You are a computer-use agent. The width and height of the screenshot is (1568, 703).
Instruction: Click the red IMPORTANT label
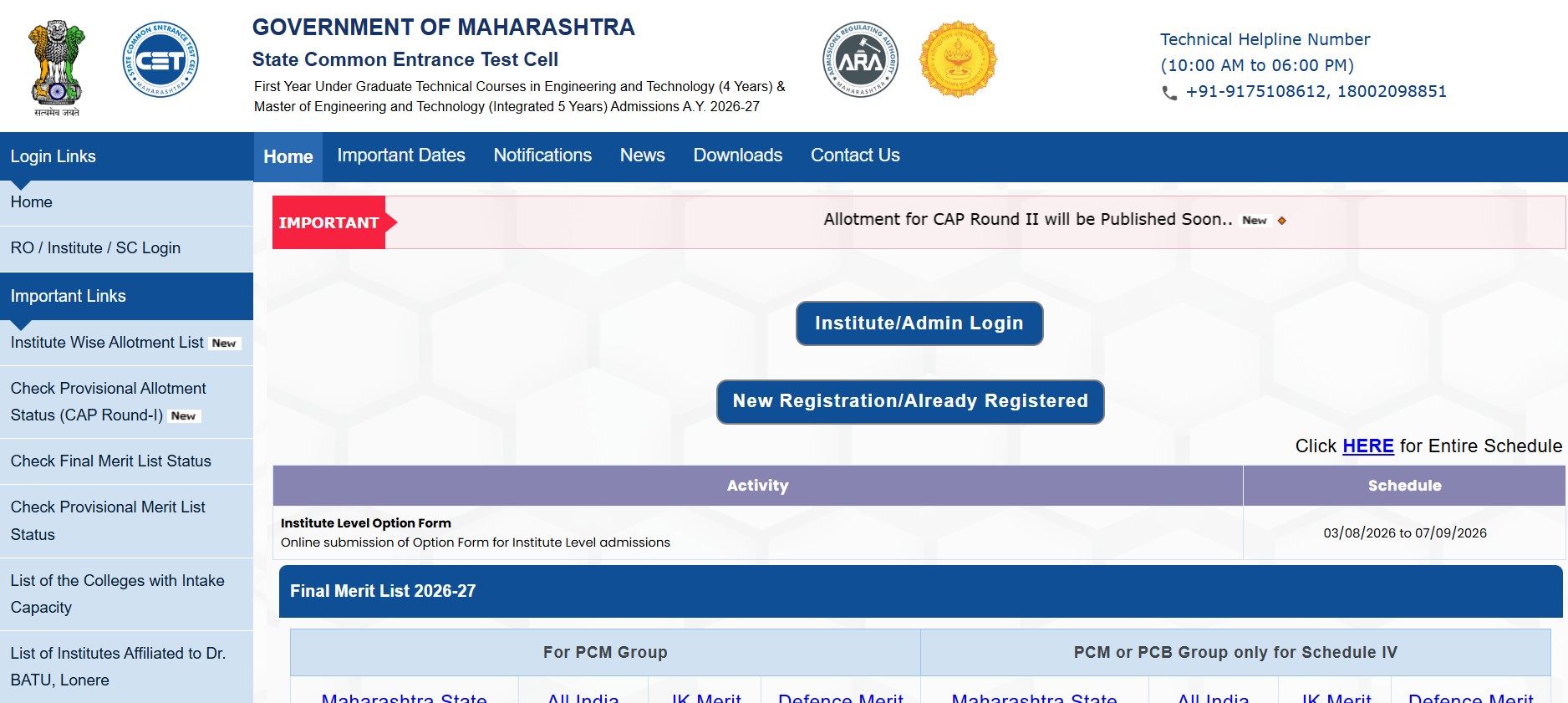(x=328, y=222)
